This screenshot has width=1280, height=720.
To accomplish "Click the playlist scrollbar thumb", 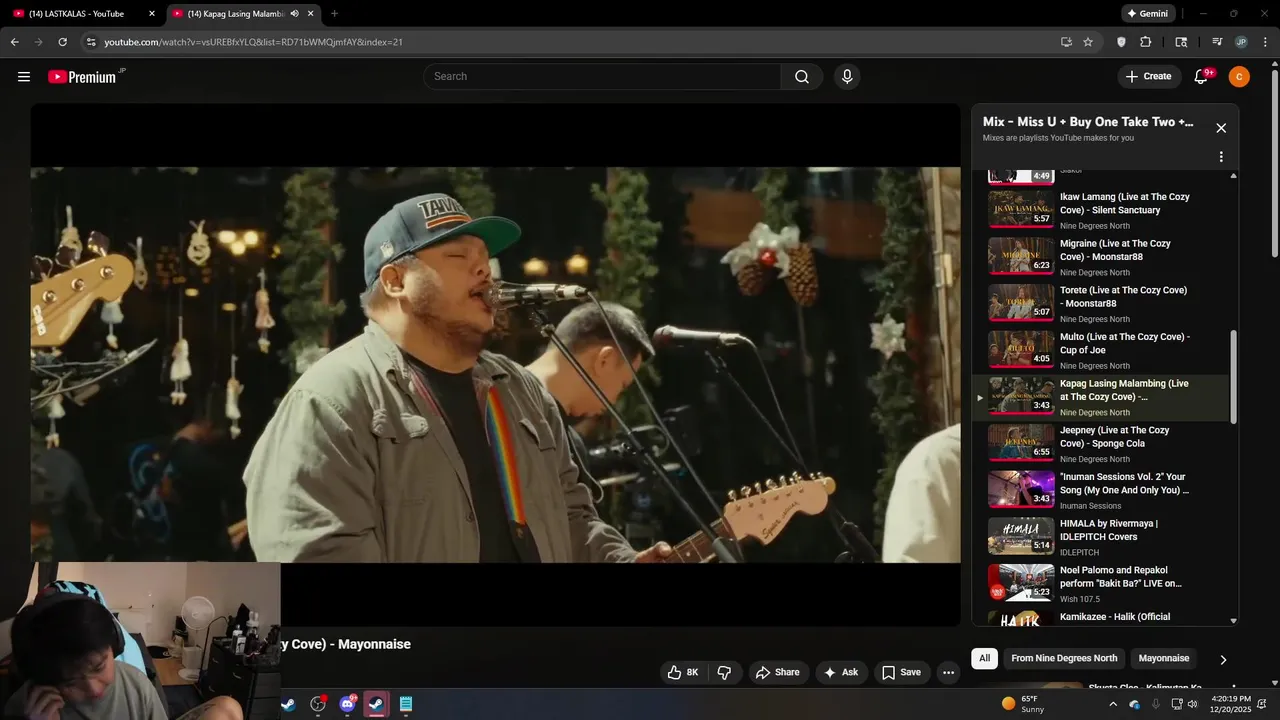I will 1233,377.
